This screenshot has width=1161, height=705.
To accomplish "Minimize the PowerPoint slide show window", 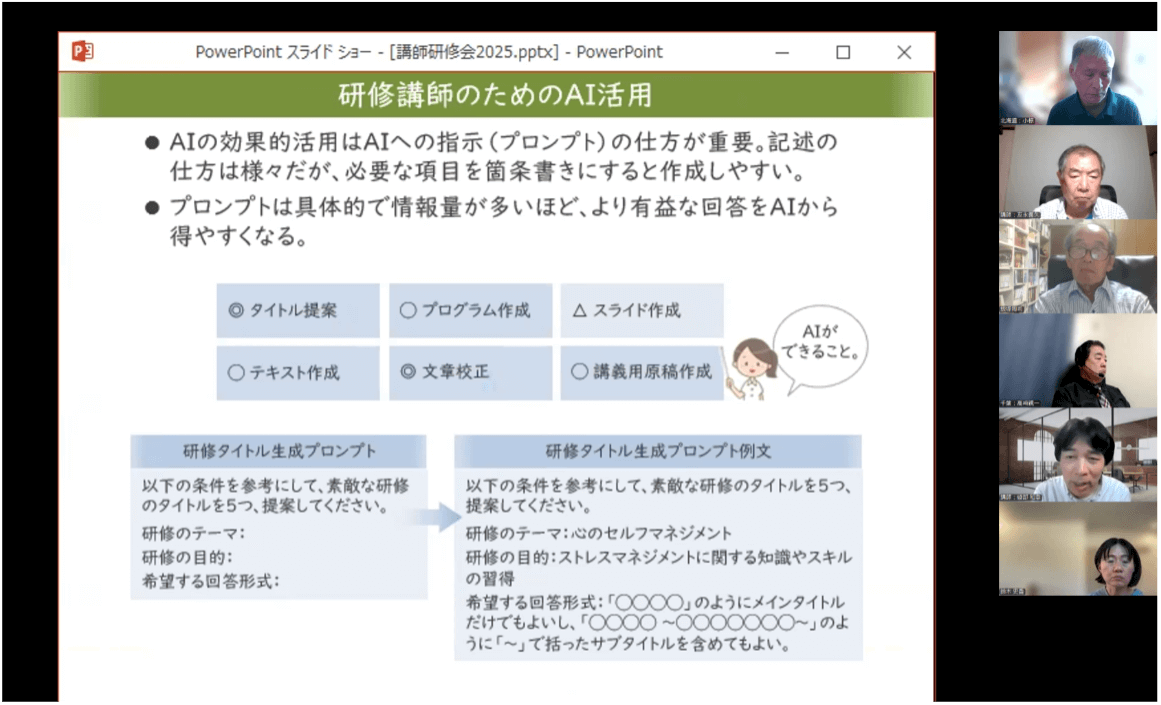I will pos(783,52).
